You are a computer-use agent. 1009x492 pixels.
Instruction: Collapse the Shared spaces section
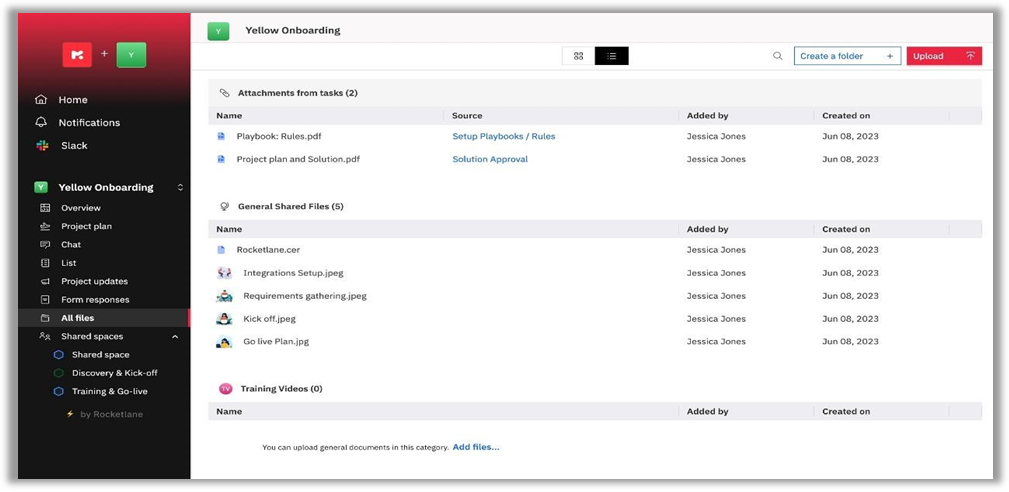click(175, 337)
